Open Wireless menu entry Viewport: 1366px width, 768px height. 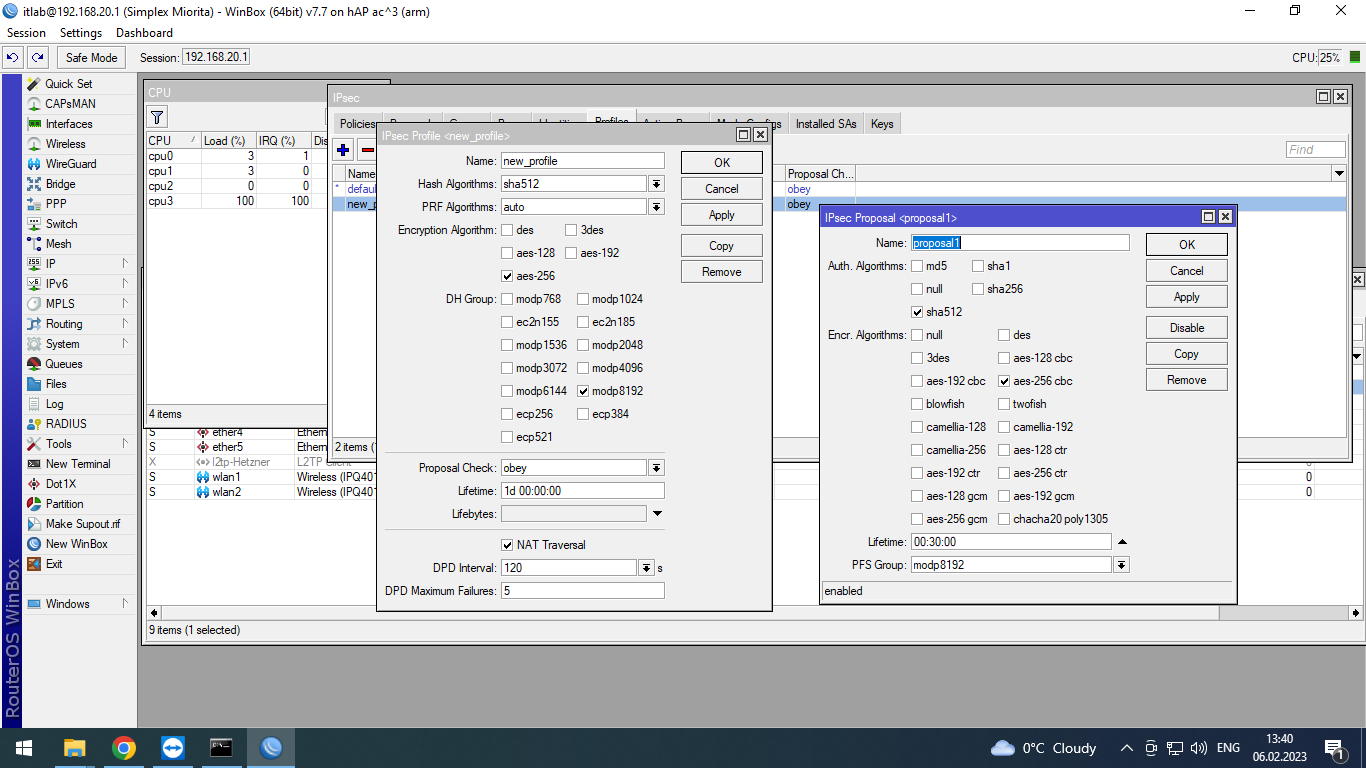coord(66,144)
